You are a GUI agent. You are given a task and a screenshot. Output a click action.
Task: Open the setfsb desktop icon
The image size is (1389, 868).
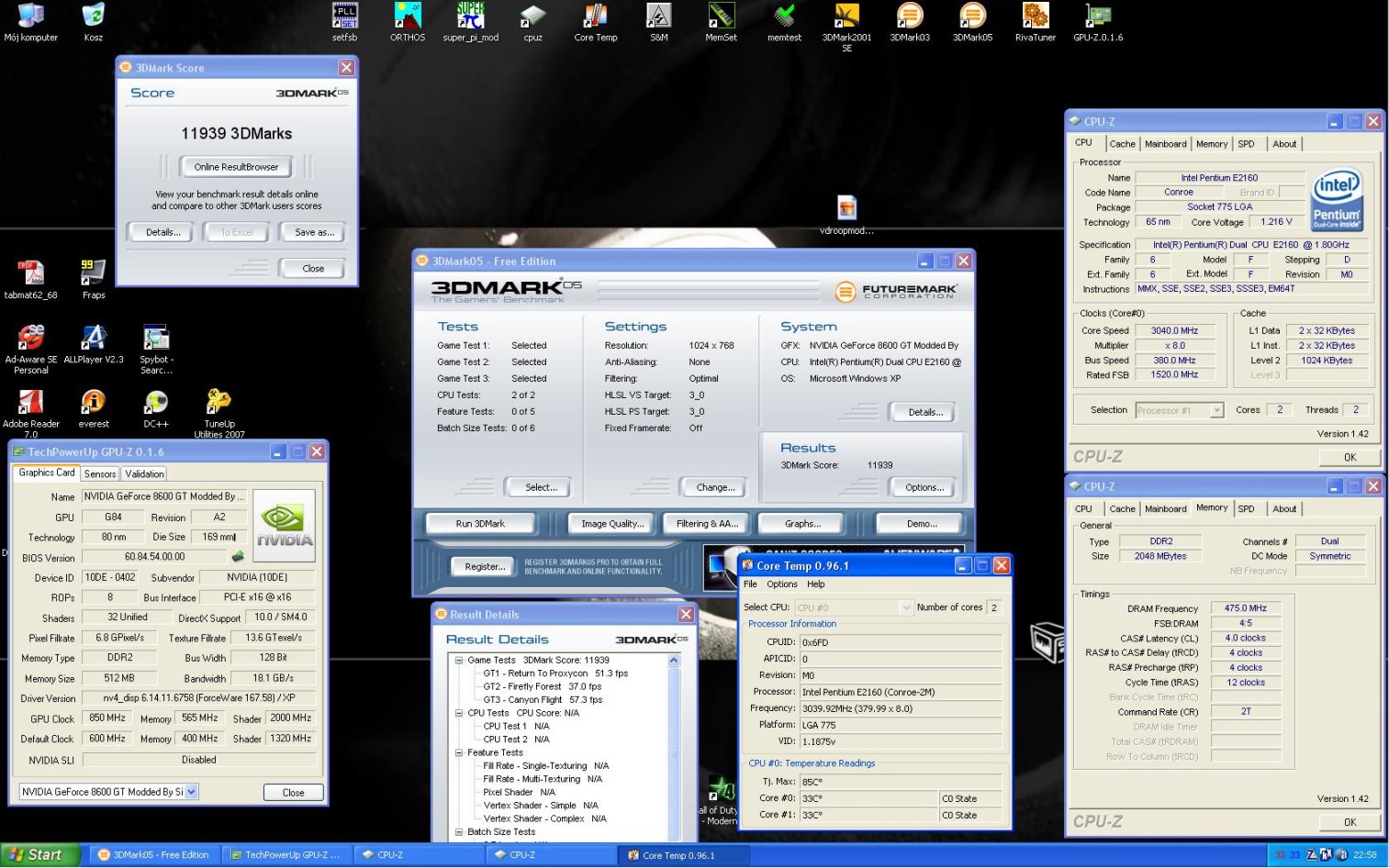345,22
